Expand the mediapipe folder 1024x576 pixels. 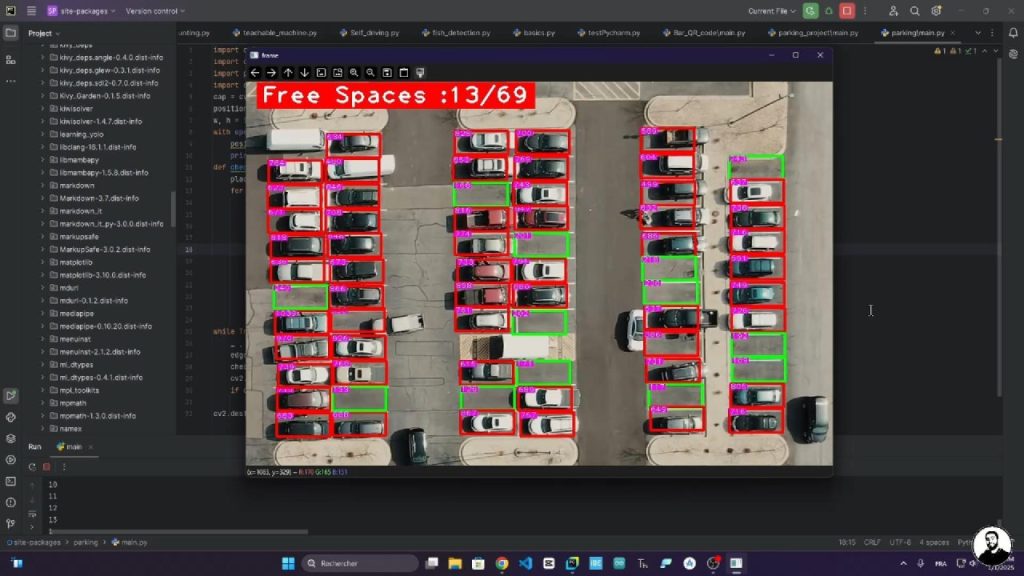(x=42, y=313)
